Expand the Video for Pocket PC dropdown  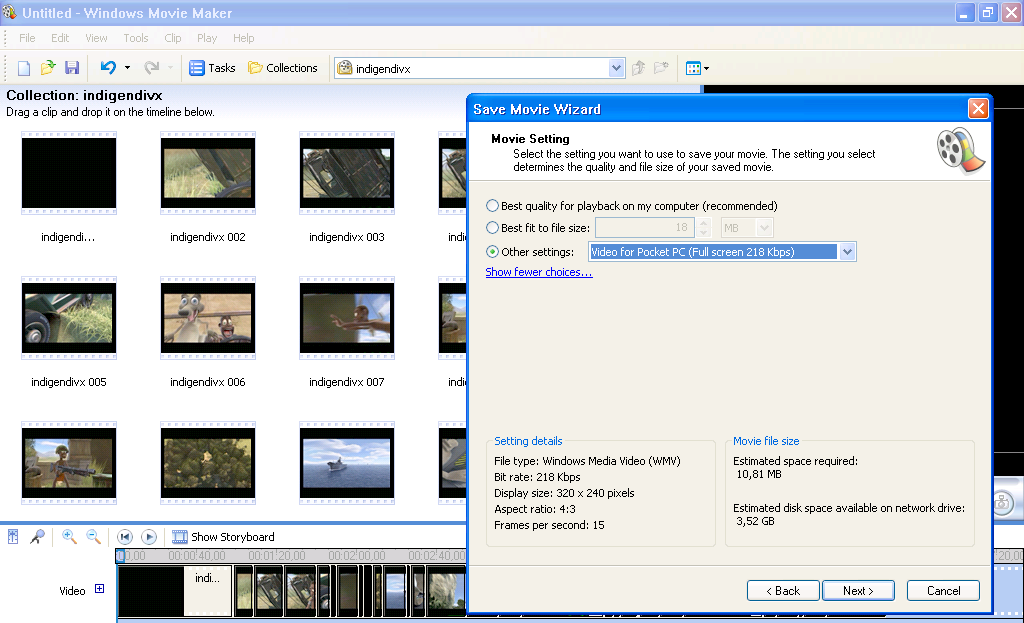click(x=847, y=251)
